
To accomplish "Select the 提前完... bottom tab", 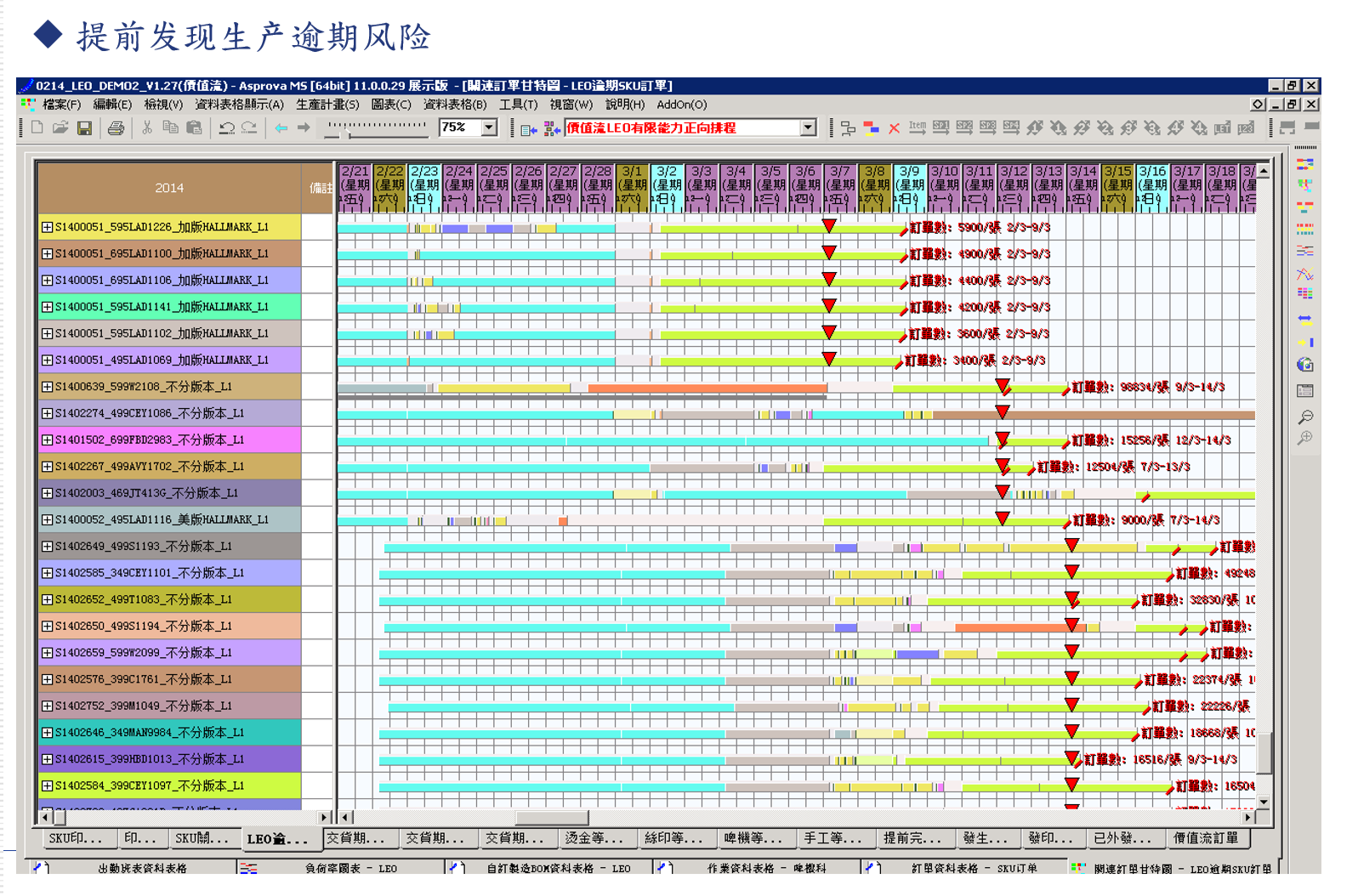I will tap(912, 838).
